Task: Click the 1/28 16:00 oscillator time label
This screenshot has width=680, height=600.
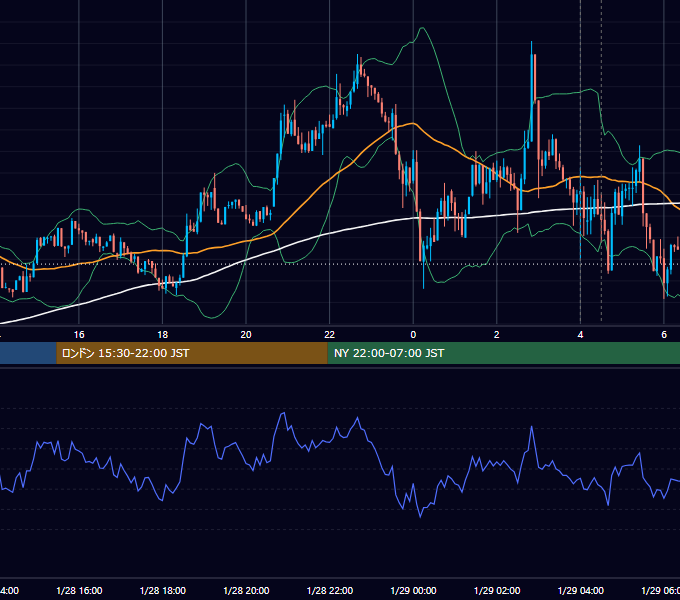Action: 79,590
